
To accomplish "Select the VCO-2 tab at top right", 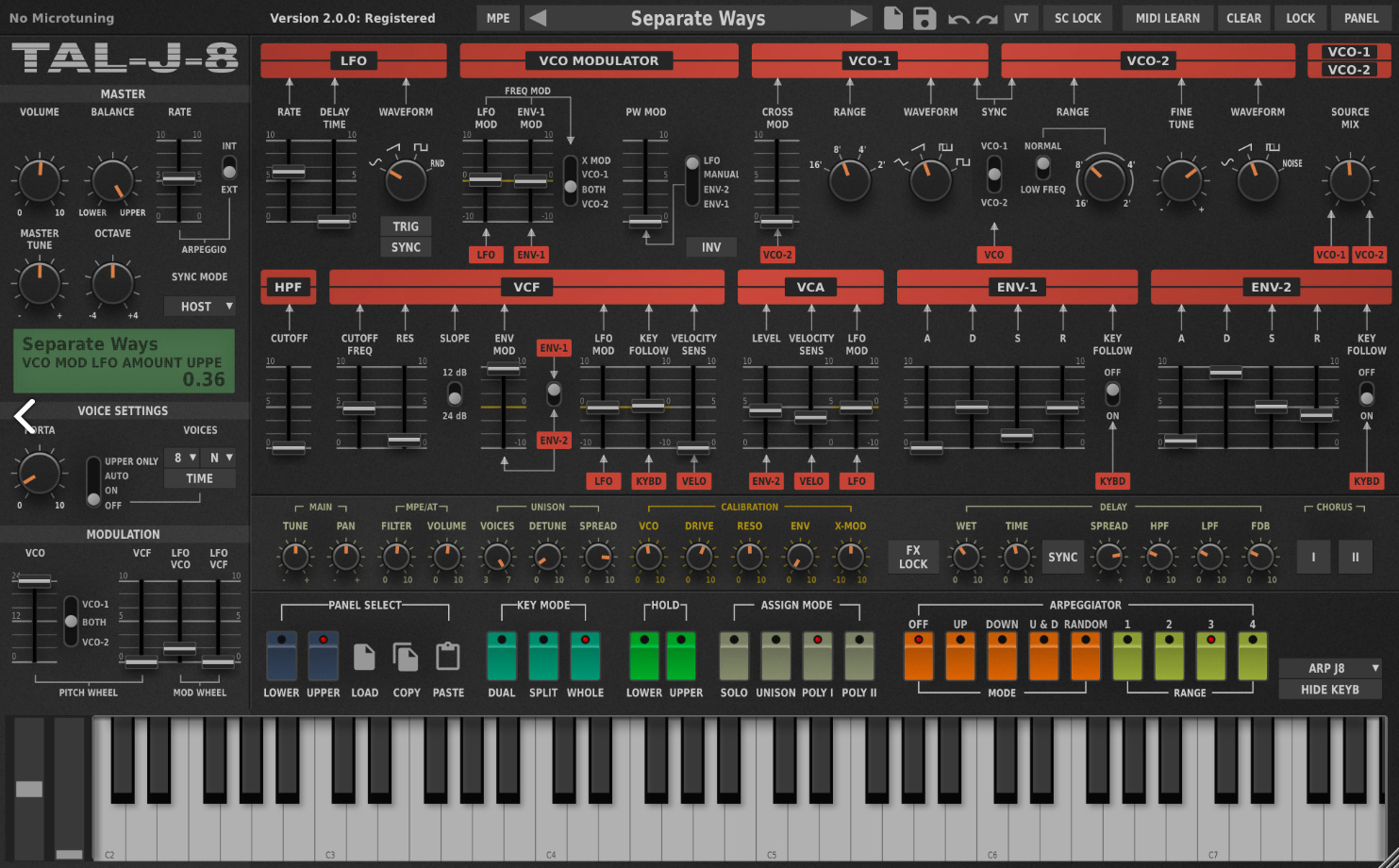I will click(1349, 70).
